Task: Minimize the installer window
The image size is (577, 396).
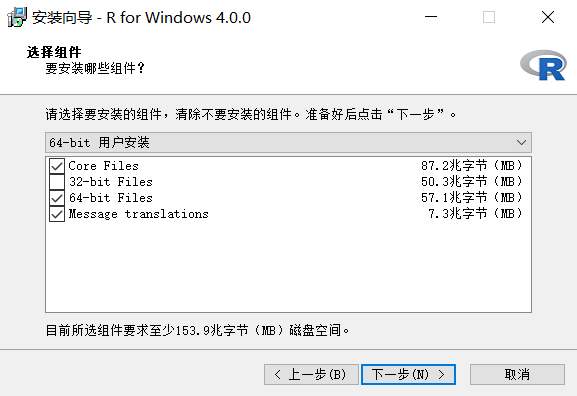Action: coord(431,17)
